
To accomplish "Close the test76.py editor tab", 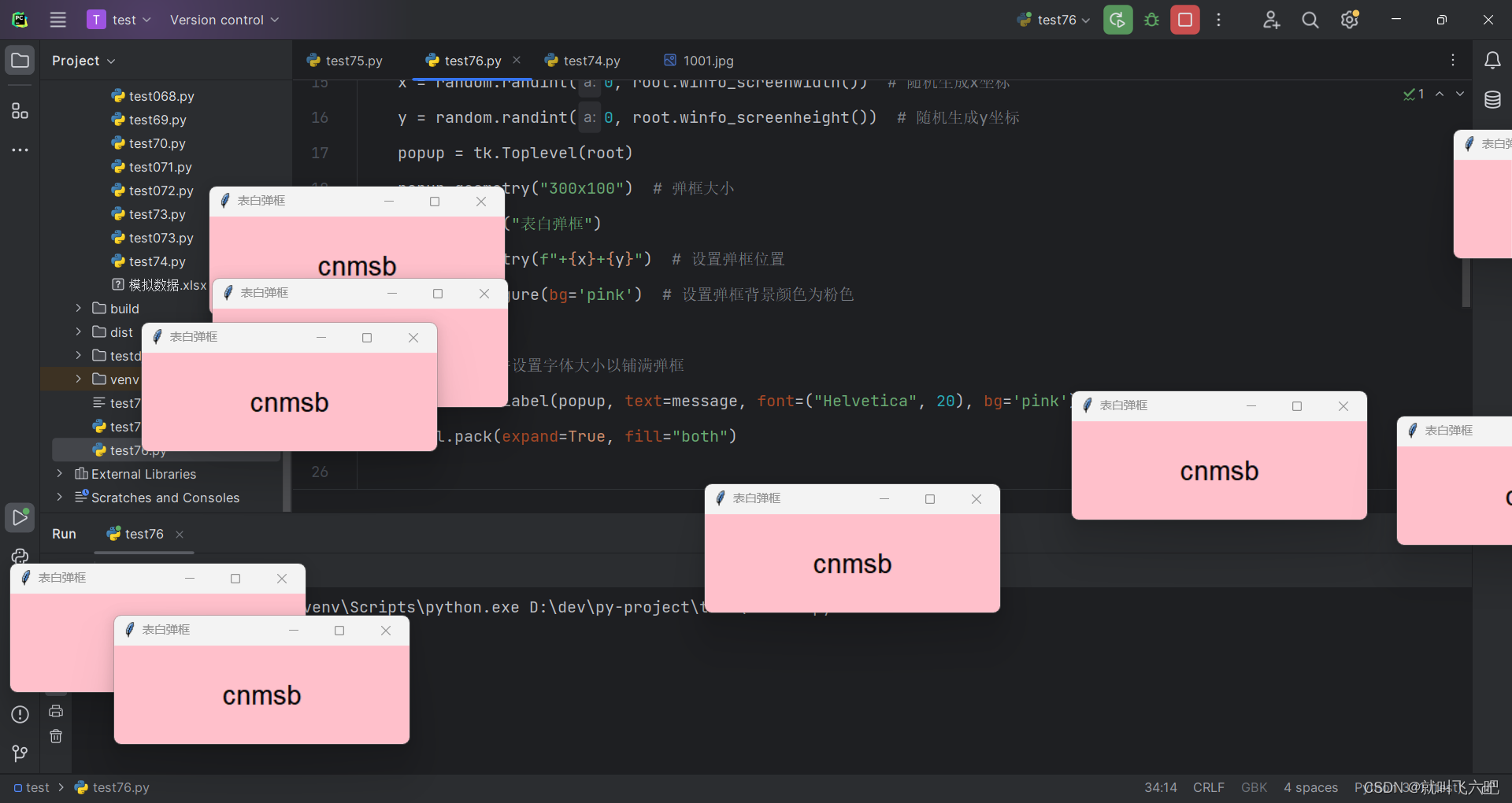I will pyautogui.click(x=517, y=60).
